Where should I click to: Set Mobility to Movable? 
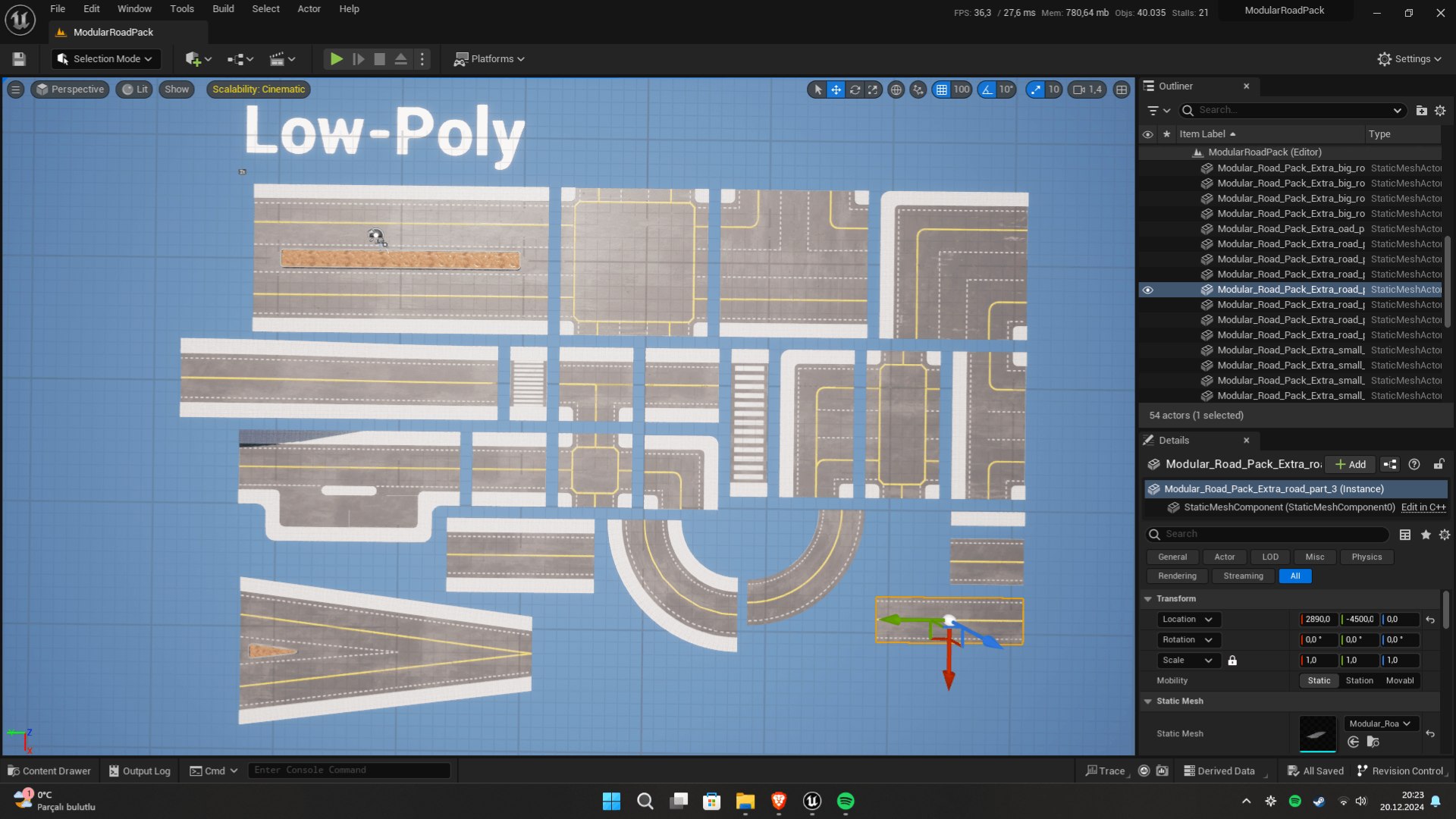[1399, 681]
